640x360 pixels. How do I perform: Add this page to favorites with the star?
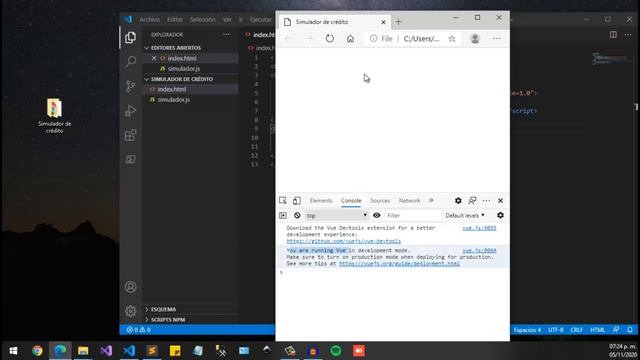(452, 38)
